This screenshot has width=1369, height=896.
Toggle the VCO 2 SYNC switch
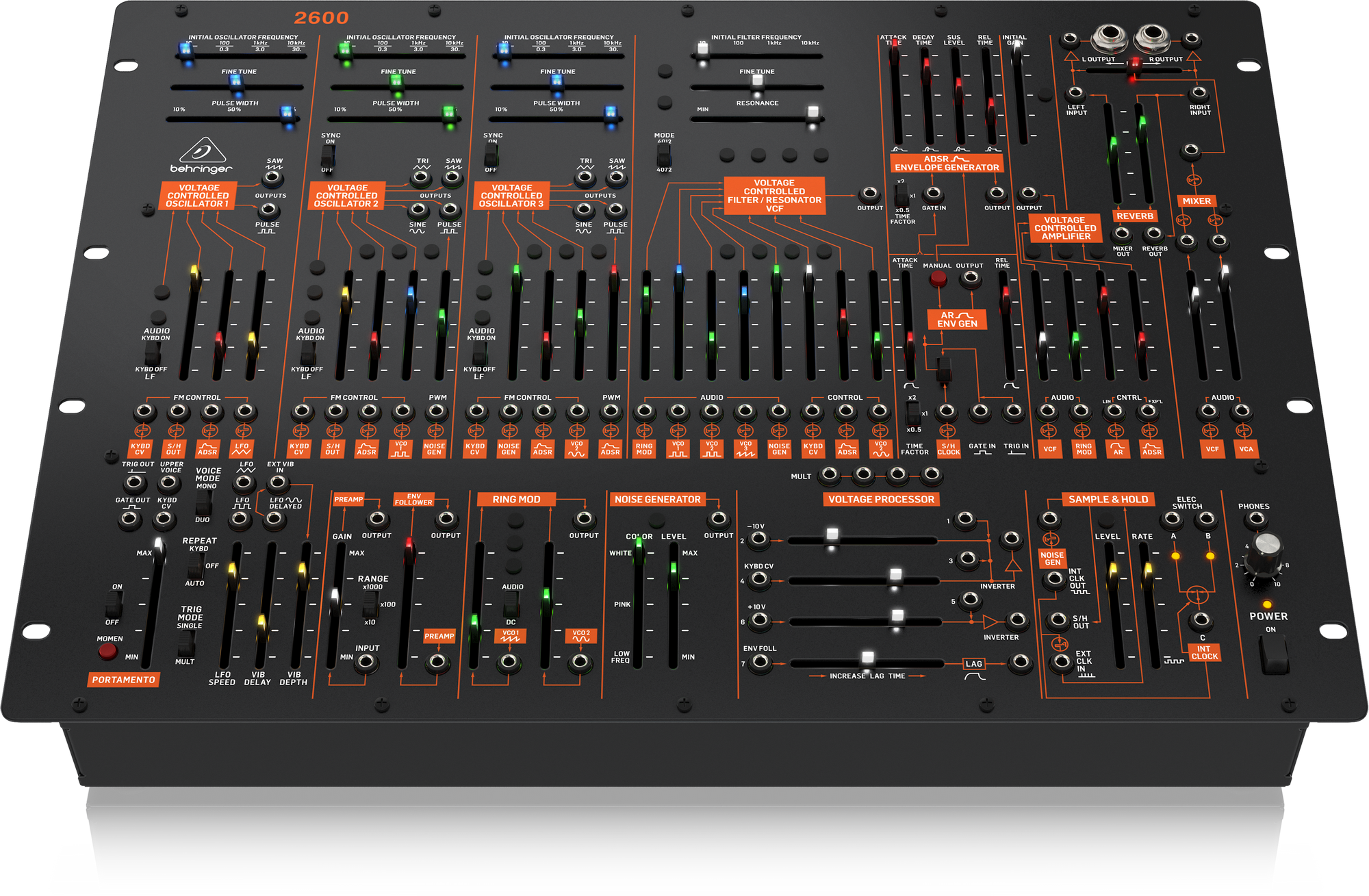click(x=329, y=156)
